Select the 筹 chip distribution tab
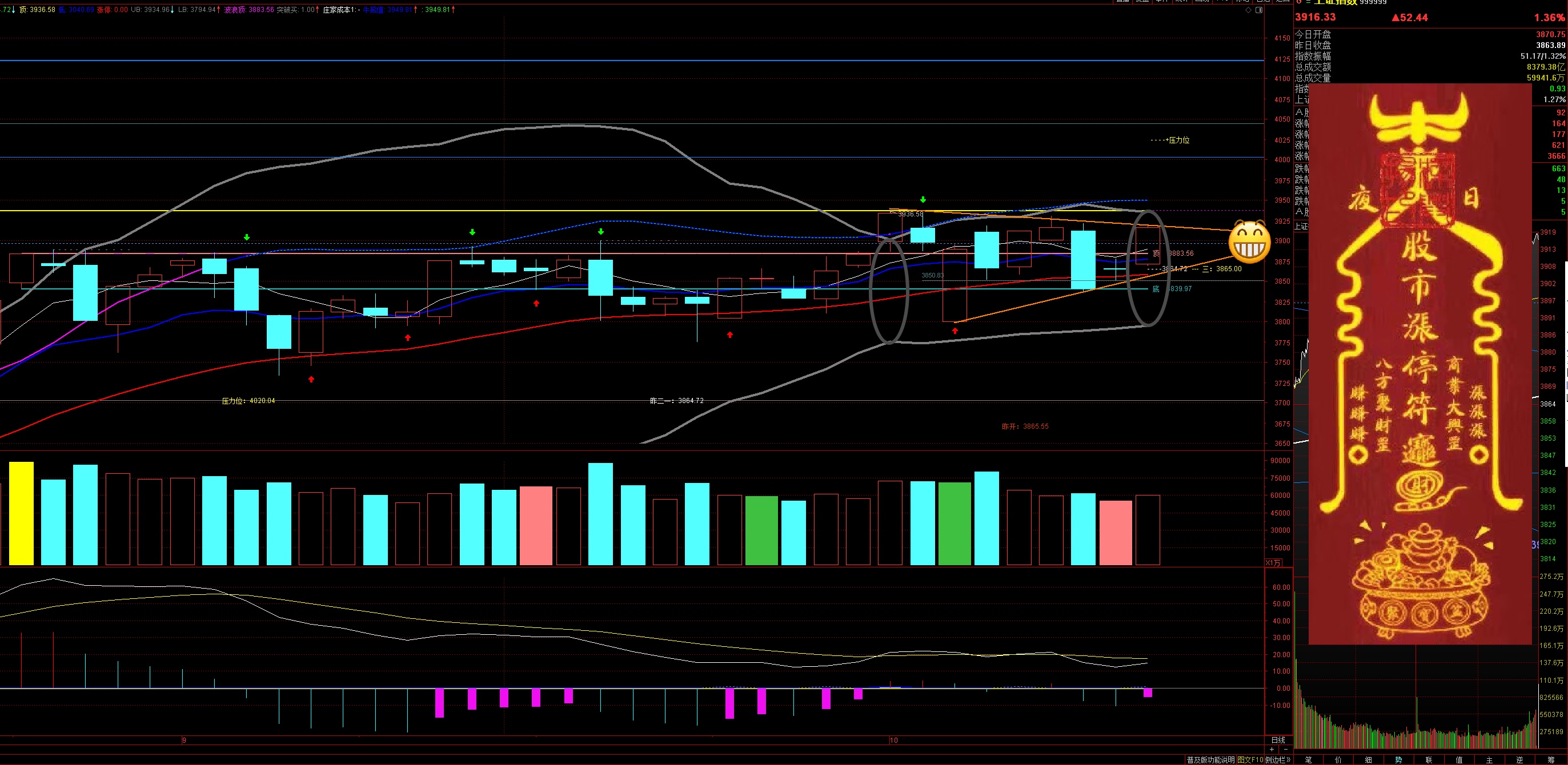Viewport: 1568px width, 765px height. pyautogui.click(x=1550, y=759)
